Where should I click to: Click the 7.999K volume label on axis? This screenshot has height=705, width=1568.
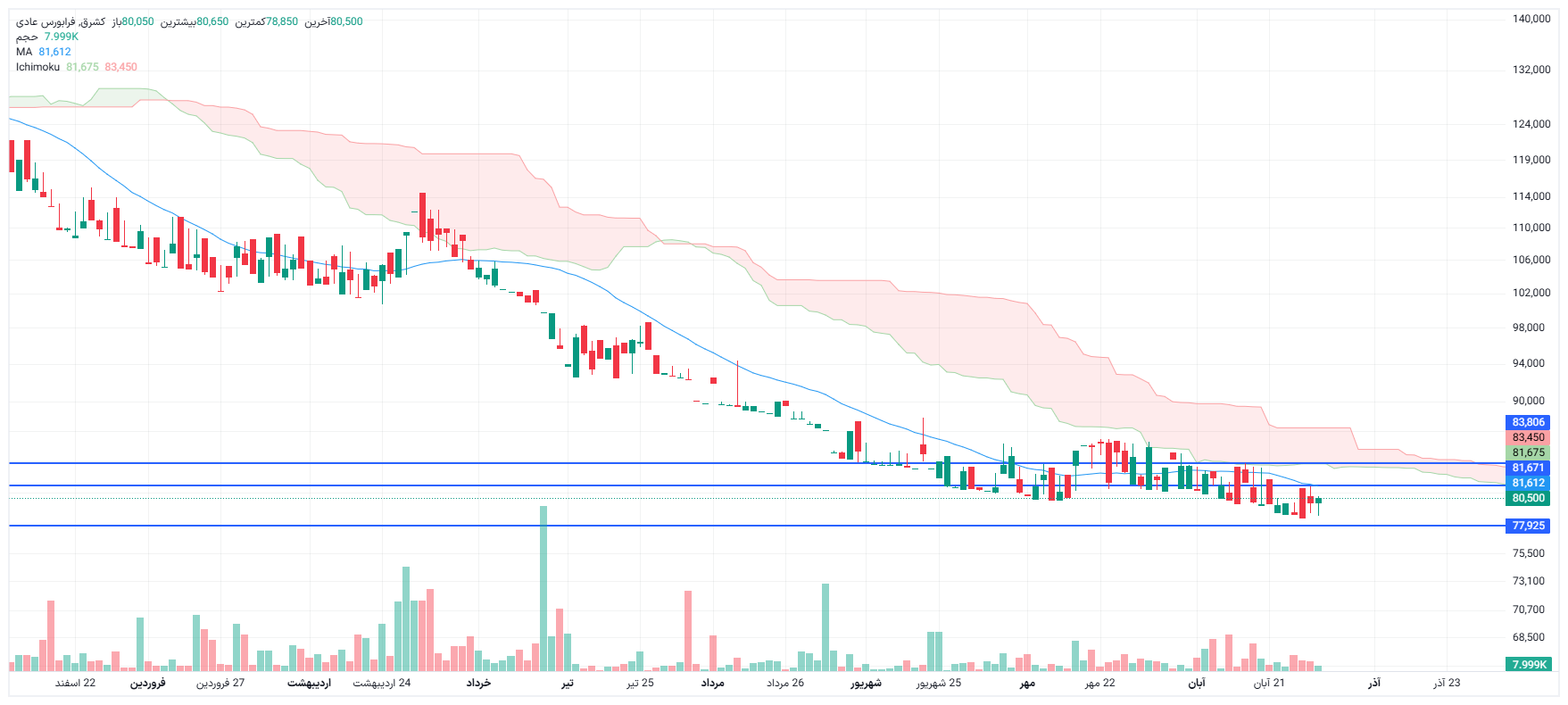coord(1528,664)
